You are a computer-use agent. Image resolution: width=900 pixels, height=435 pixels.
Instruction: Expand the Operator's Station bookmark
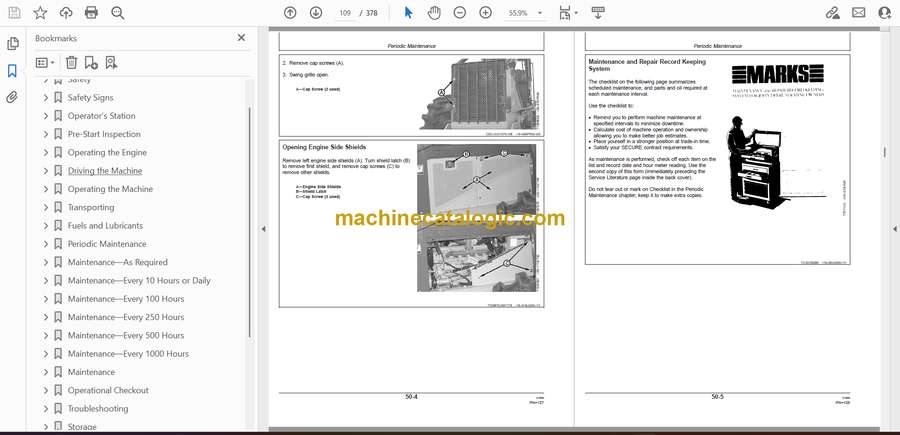click(46, 116)
